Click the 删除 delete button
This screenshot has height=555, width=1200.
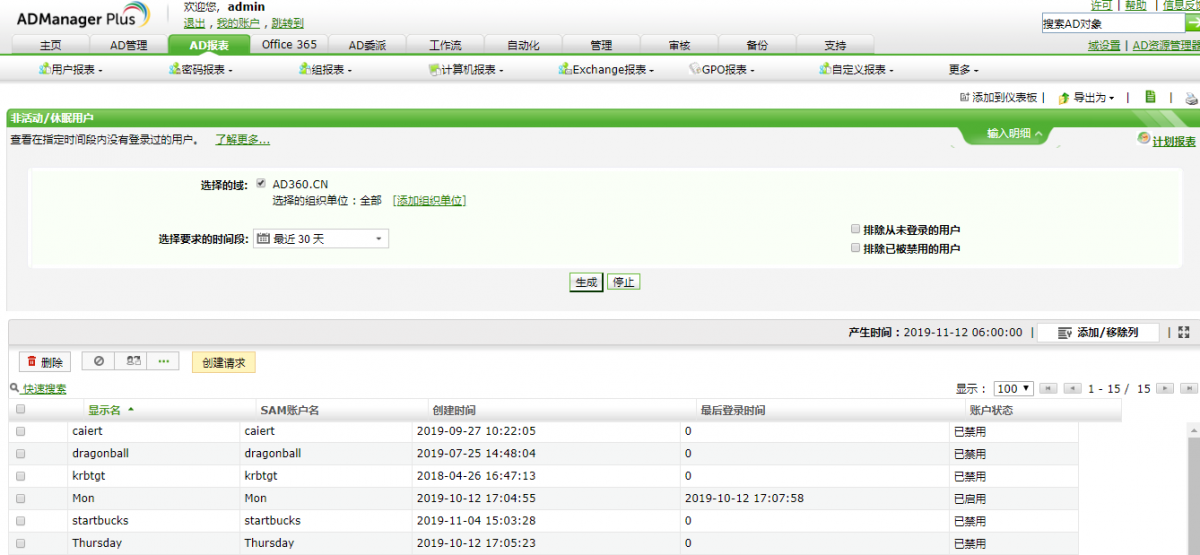pyautogui.click(x=45, y=362)
